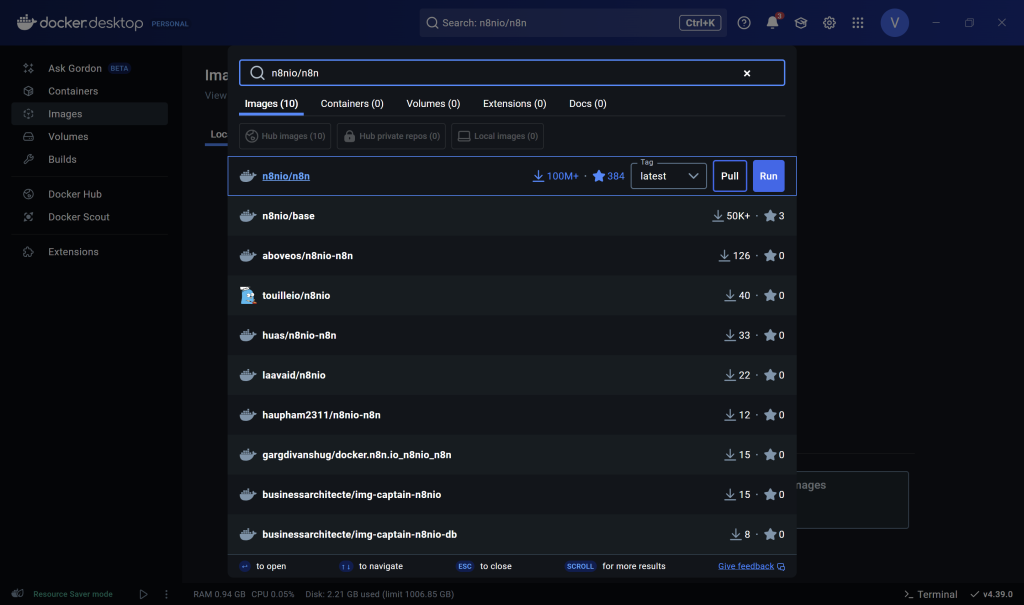Screen dimensions: 1024x605
Task: Switch to the Volumes (0) tab
Action: pyautogui.click(x=433, y=104)
